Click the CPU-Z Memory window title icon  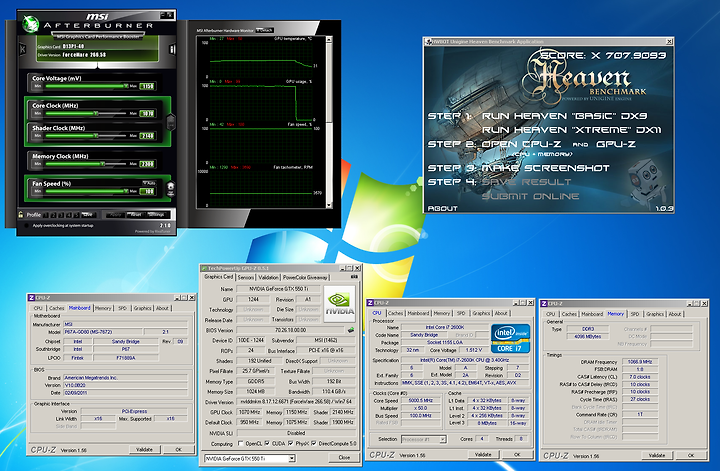click(x=544, y=303)
